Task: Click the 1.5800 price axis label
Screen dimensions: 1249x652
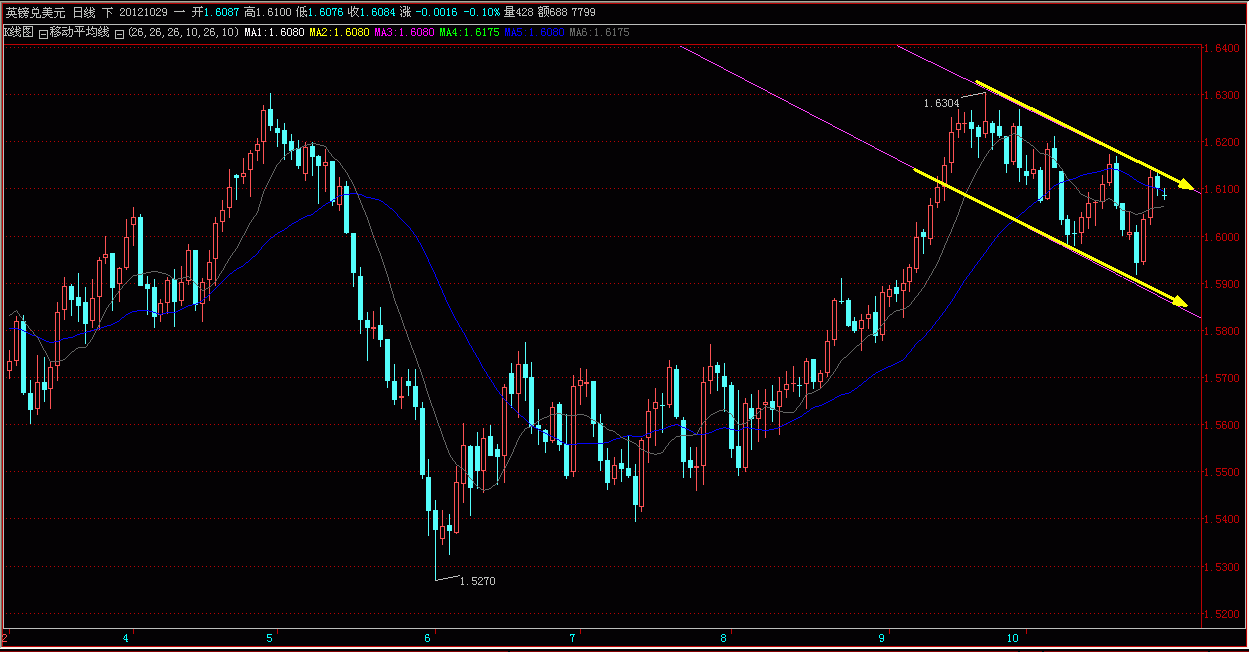Action: pos(1221,331)
